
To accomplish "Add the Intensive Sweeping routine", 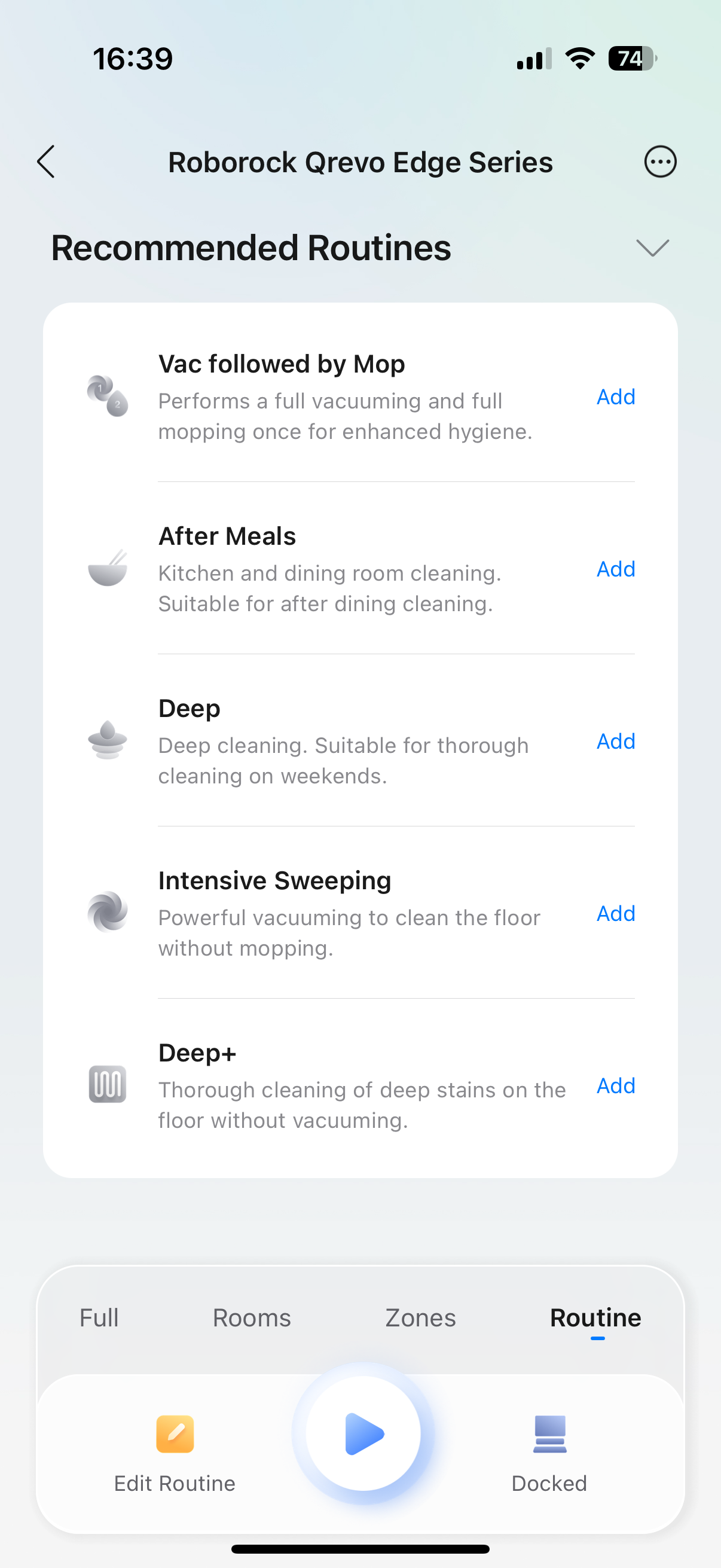I will [616, 914].
